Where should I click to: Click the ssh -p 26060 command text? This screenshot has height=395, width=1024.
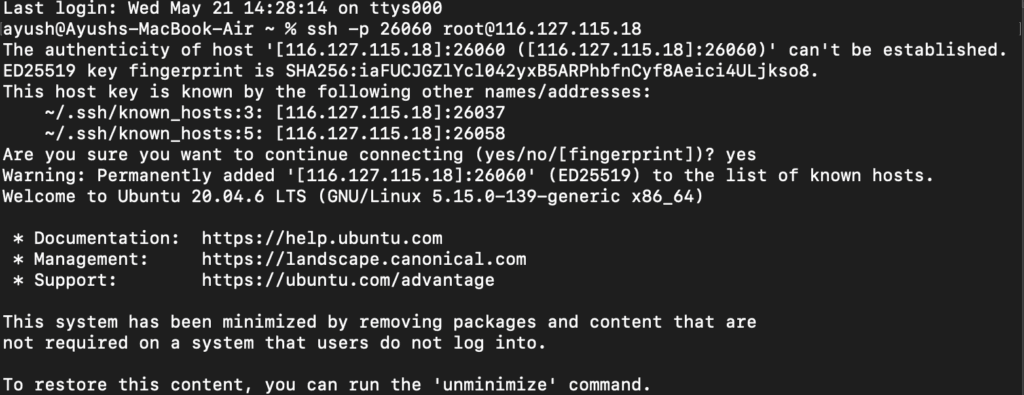[369, 29]
